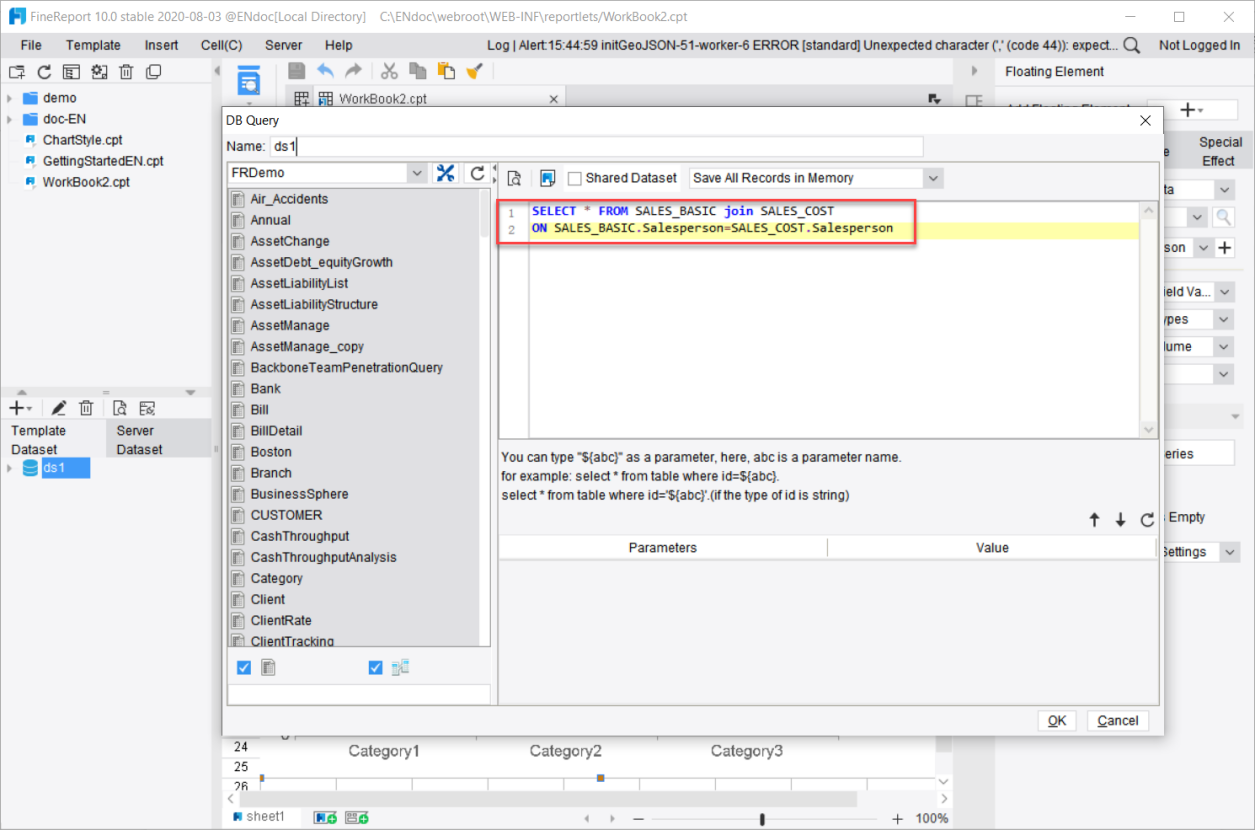
Task: Click the zoom out minus button
Action: pos(639,819)
